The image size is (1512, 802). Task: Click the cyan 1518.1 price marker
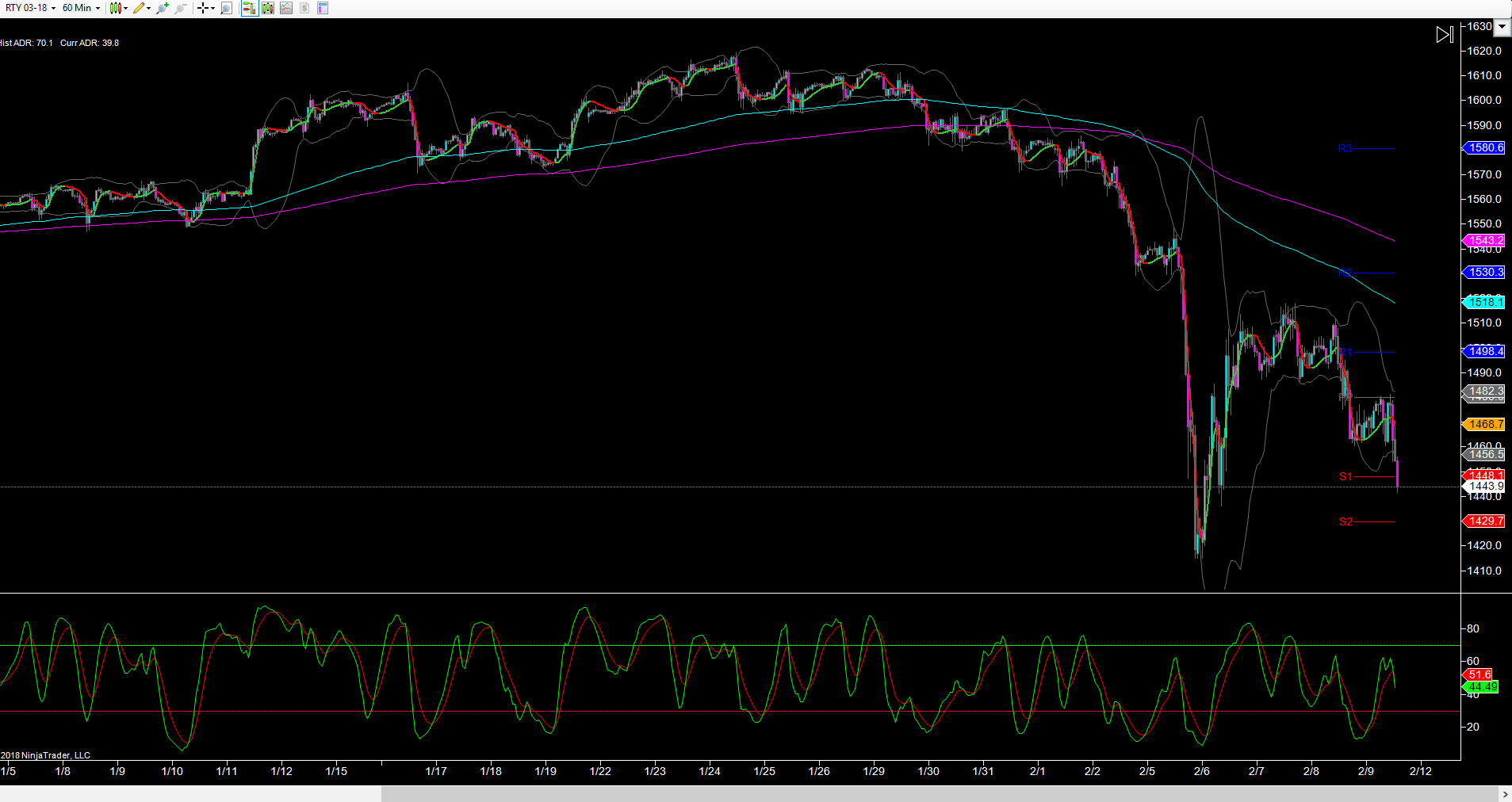tap(1483, 302)
